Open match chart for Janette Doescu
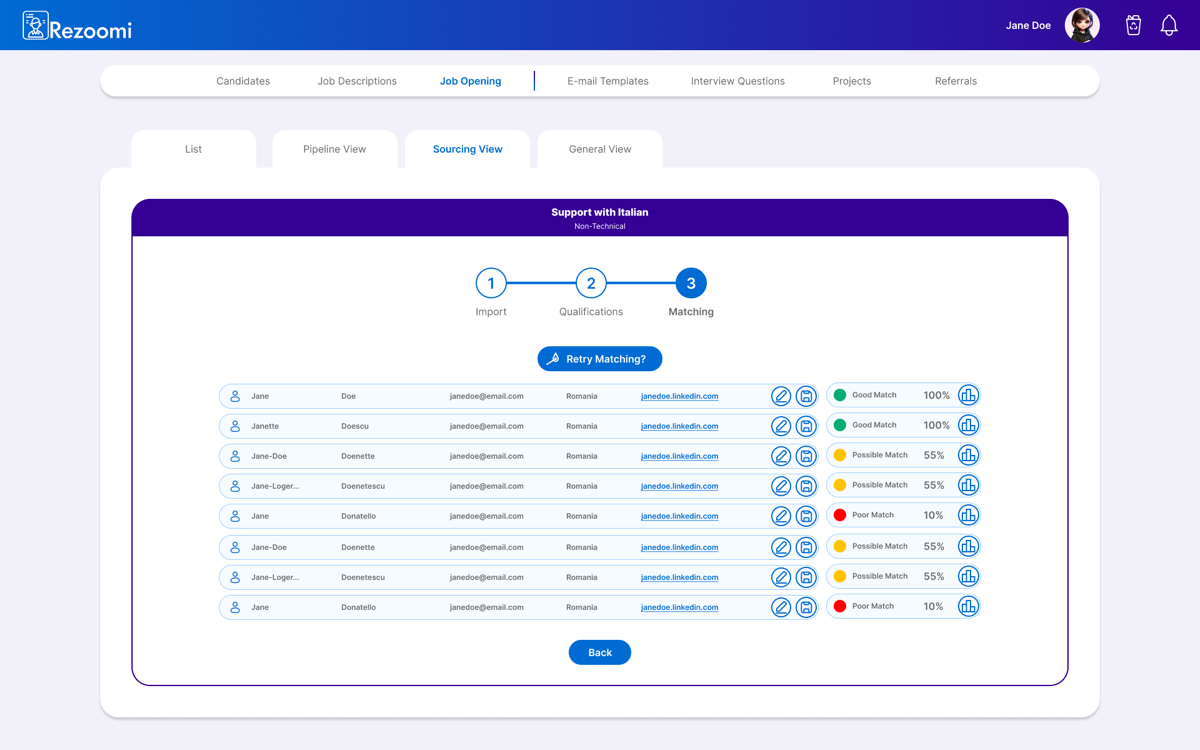The width and height of the screenshot is (1200, 750). (968, 425)
